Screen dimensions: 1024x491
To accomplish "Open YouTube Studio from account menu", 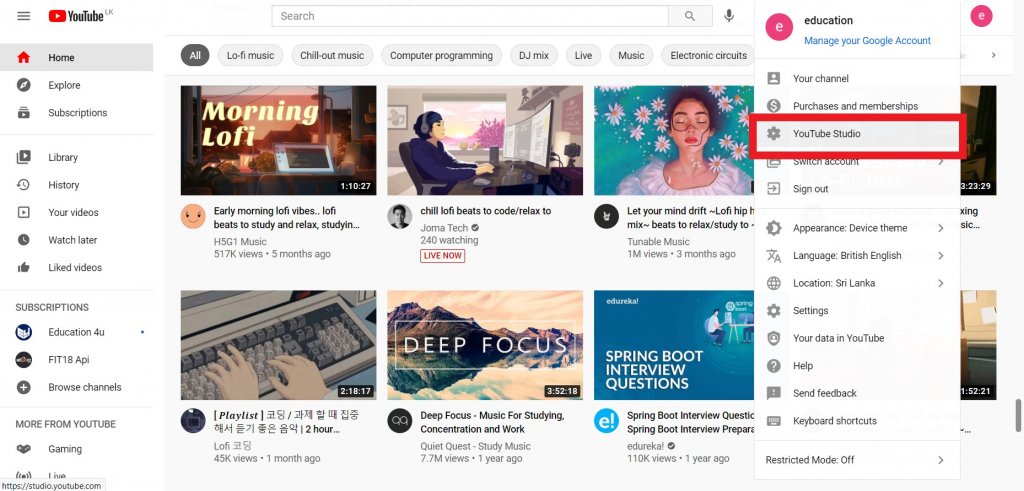I will pyautogui.click(x=856, y=133).
